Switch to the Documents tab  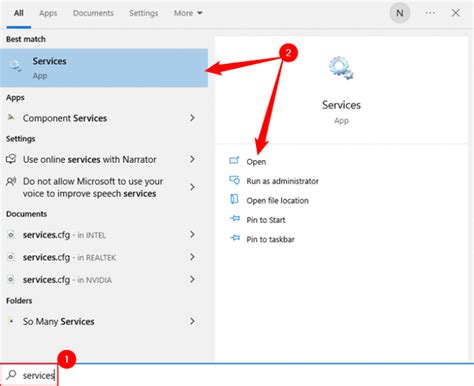pos(93,13)
